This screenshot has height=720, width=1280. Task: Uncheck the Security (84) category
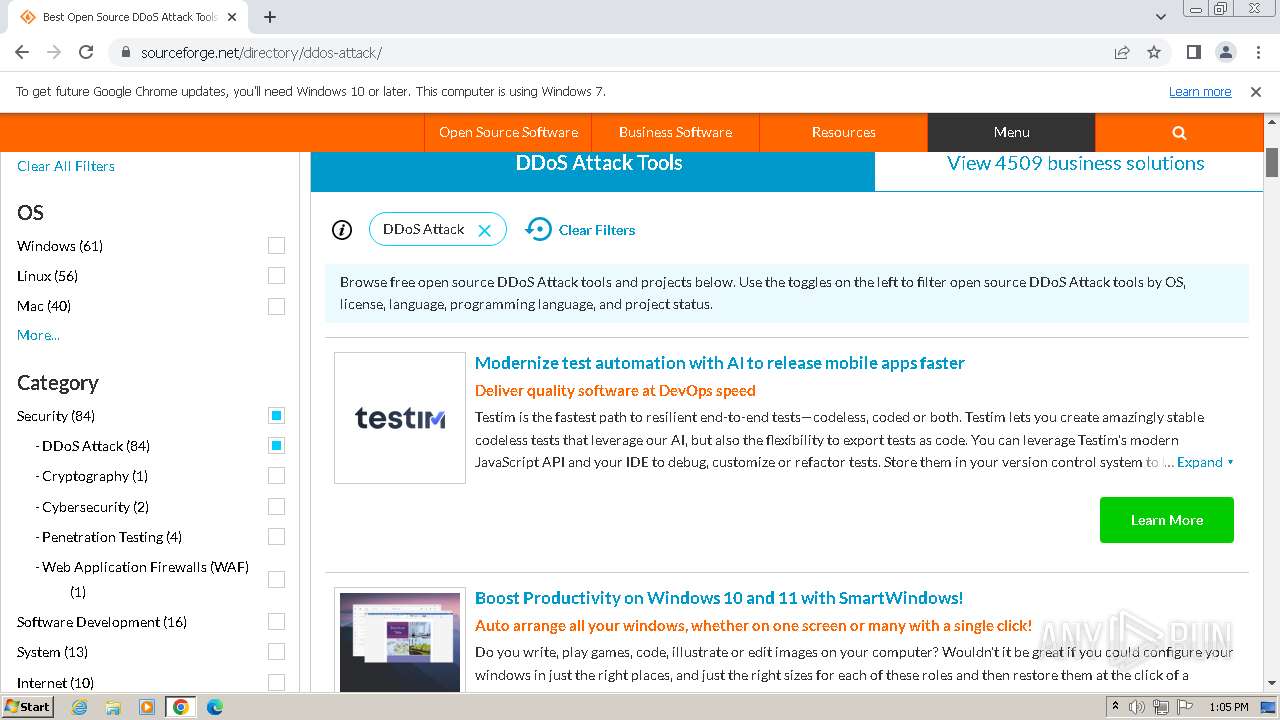[276, 416]
